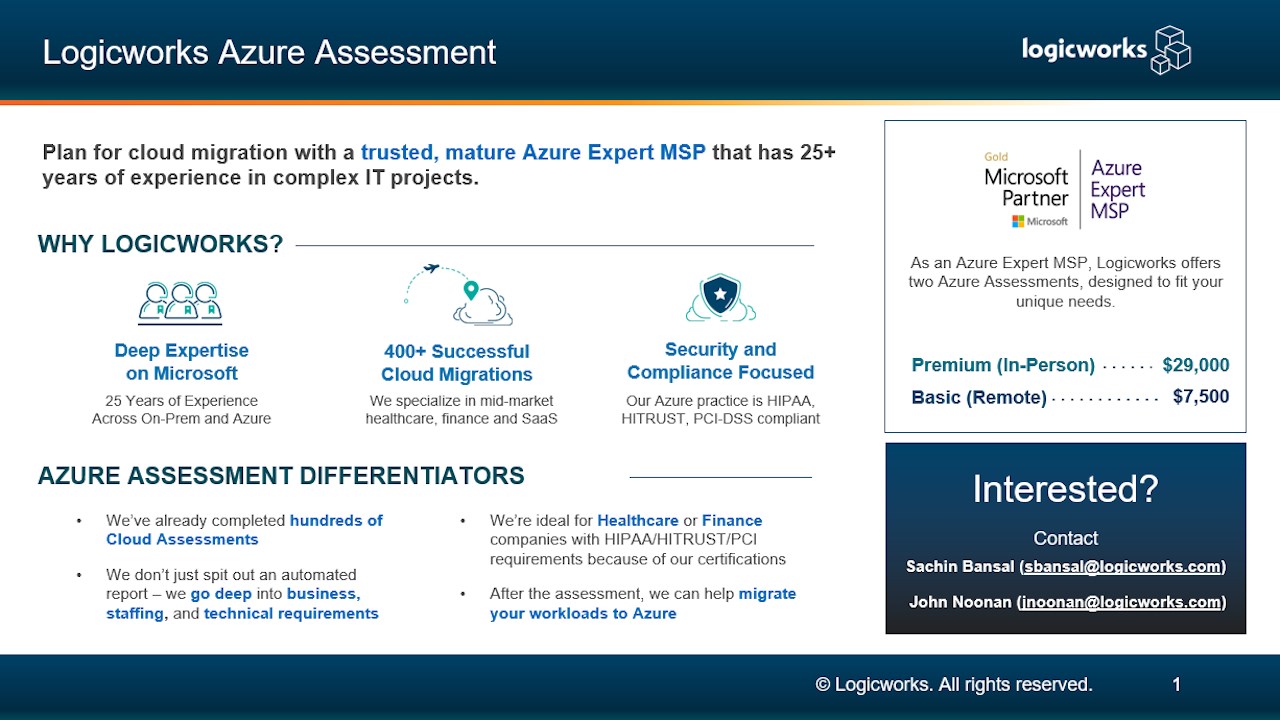The width and height of the screenshot is (1280, 720).
Task: Select the WHY LOGICWORKS? heading
Action: [160, 244]
